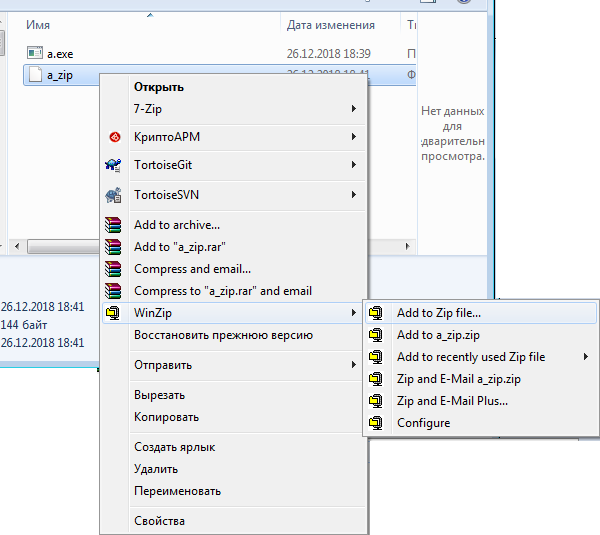This screenshot has width=600, height=535.
Task: Click the TortoiseSVN icon in context menu
Action: click(x=114, y=195)
